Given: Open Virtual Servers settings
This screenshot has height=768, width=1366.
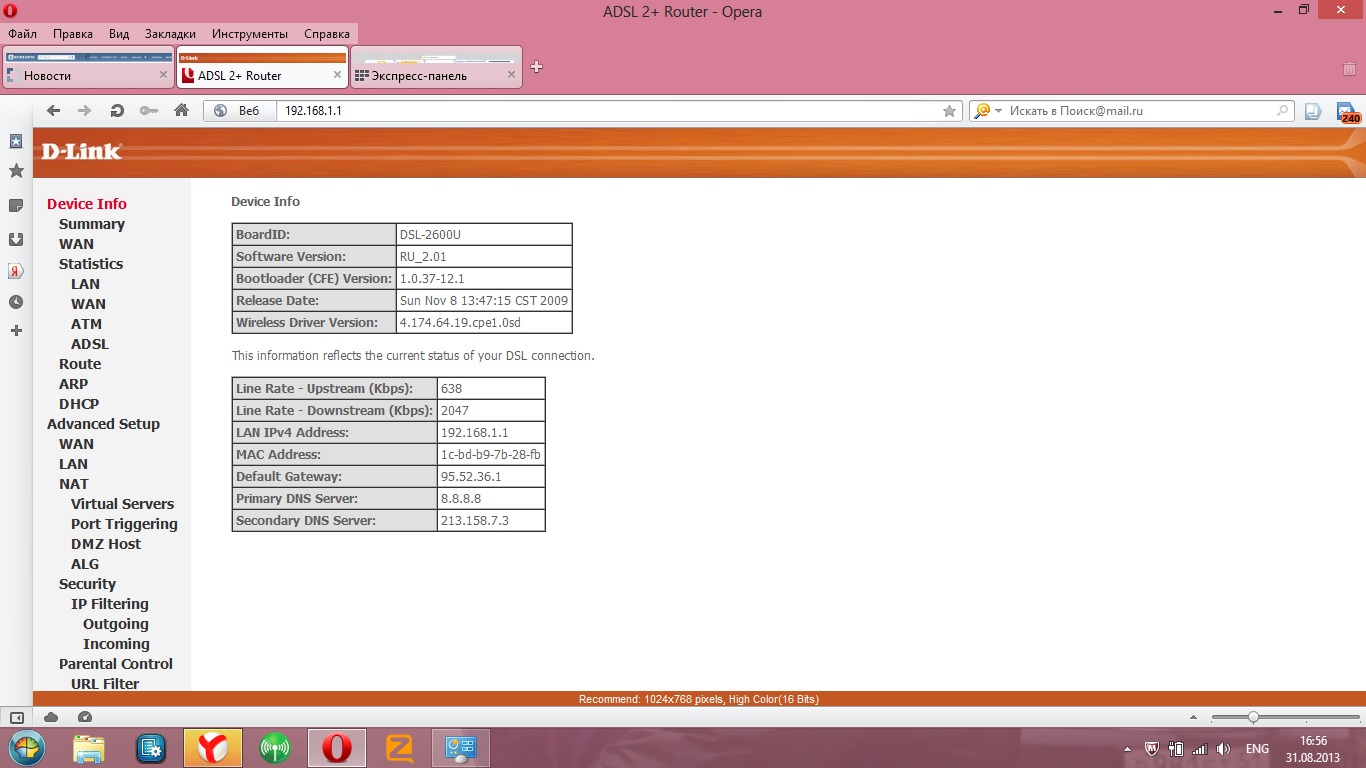Looking at the screenshot, I should tap(122, 504).
